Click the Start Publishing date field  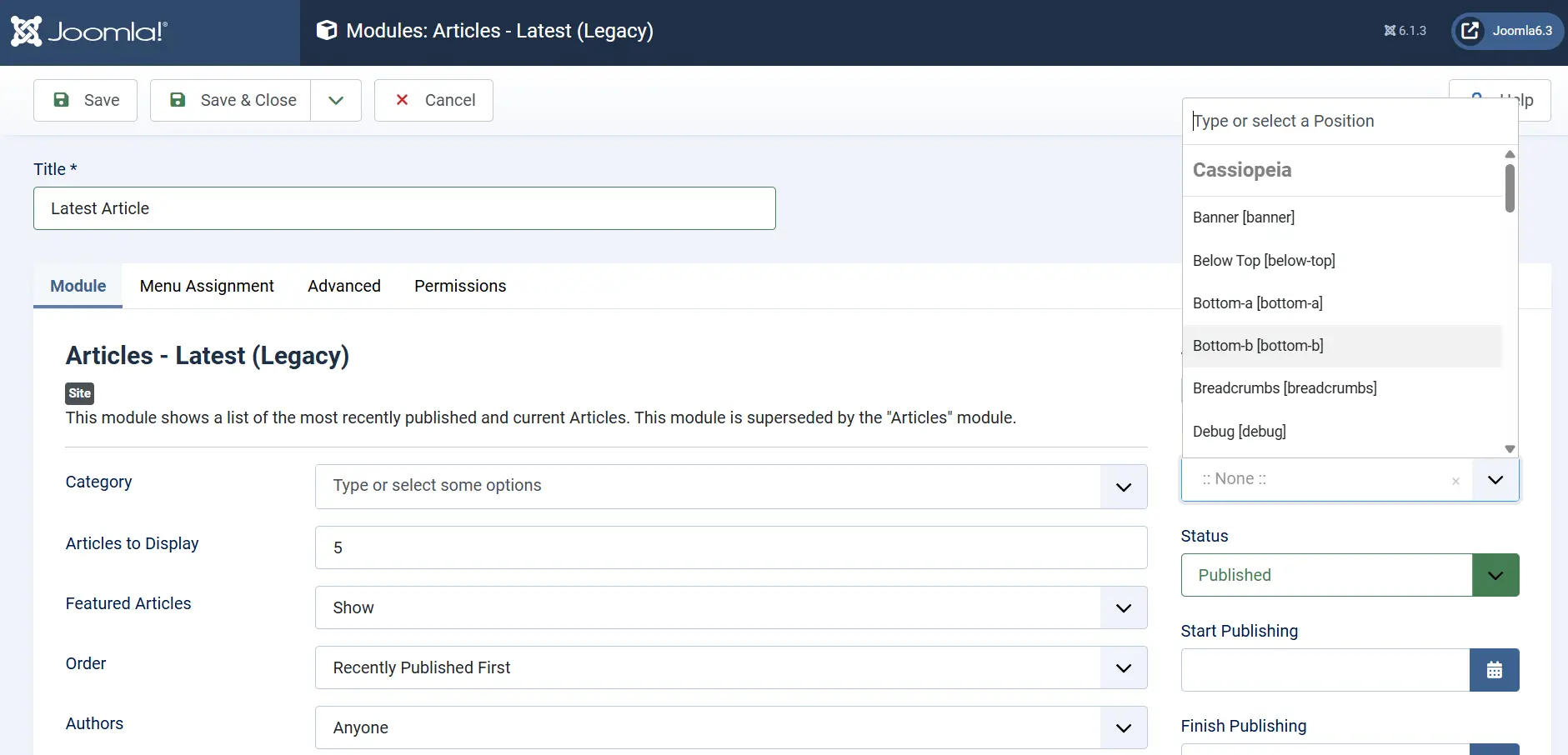[1325, 670]
